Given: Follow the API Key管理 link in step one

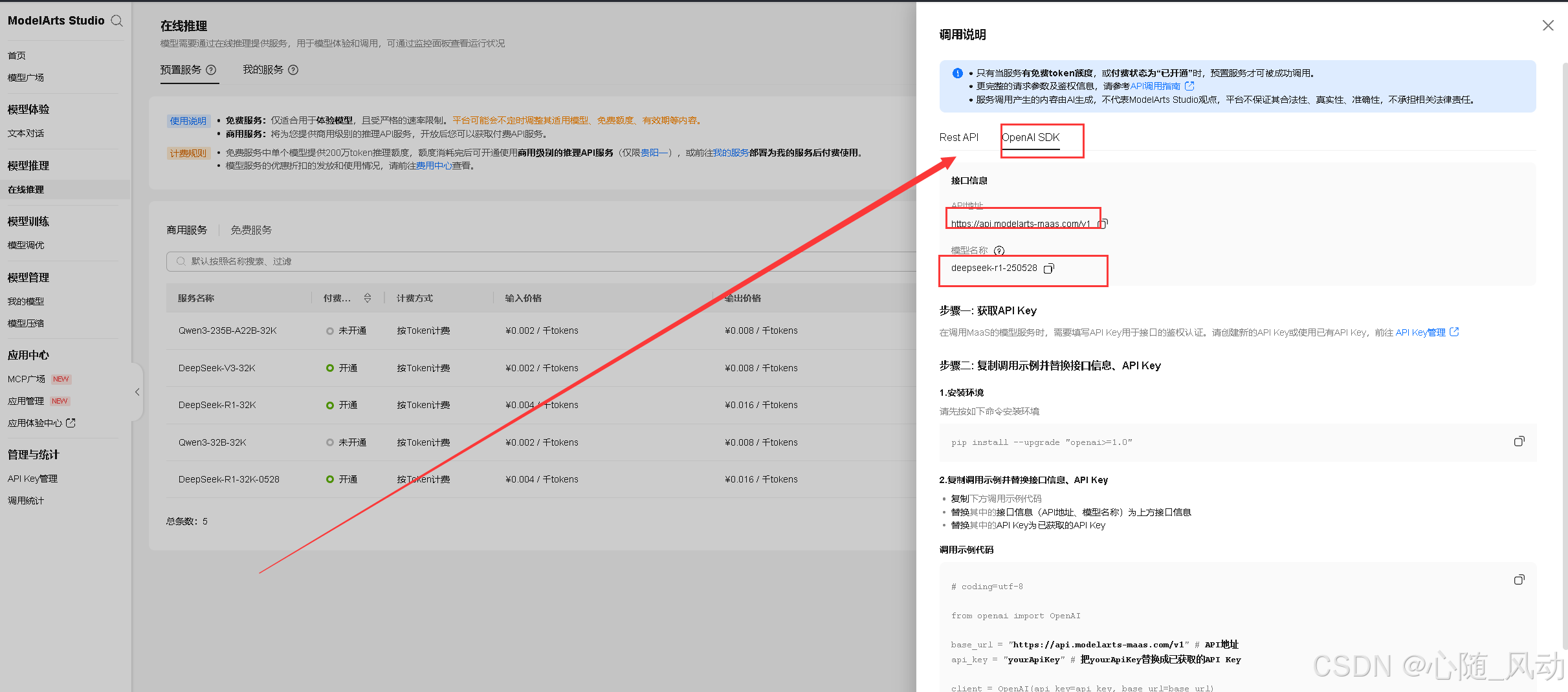Looking at the screenshot, I should tap(1420, 332).
